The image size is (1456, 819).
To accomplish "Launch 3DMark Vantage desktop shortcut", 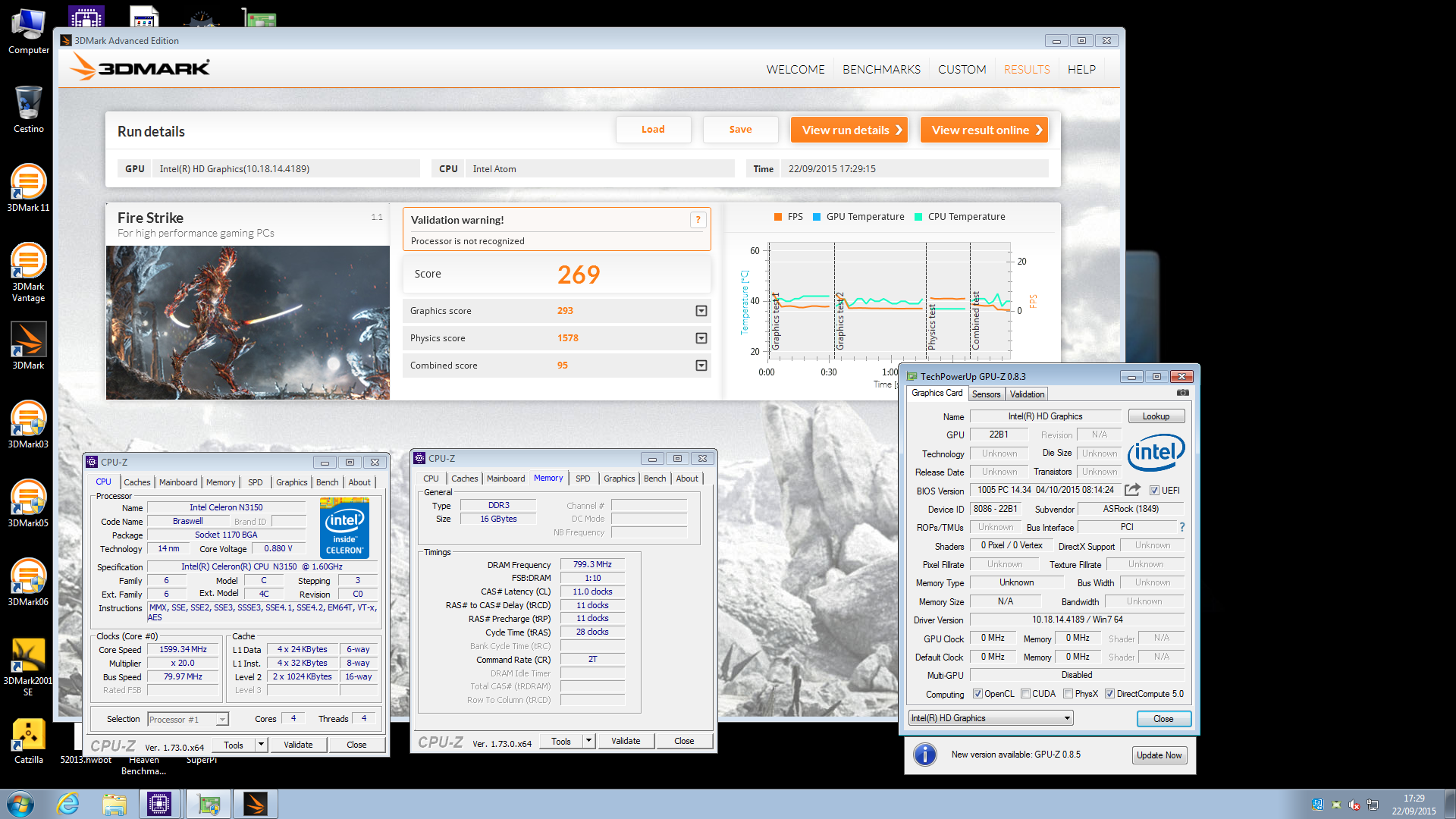I will coord(28,272).
